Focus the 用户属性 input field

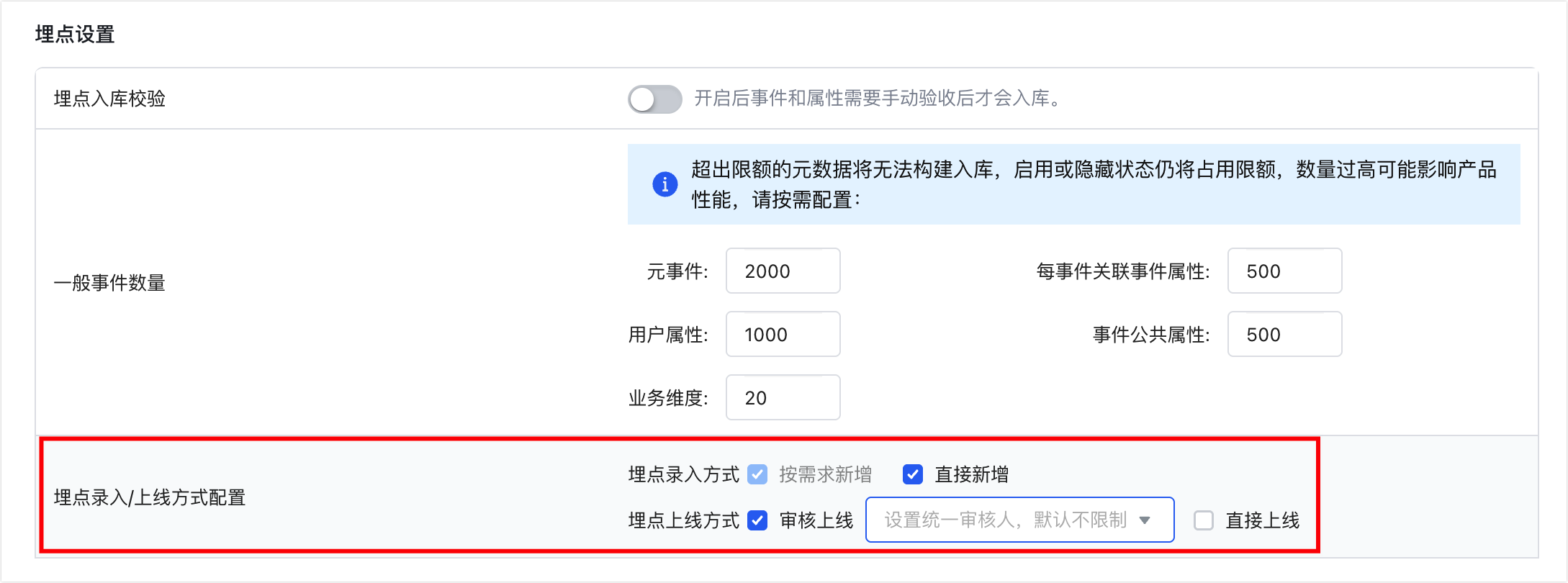(783, 335)
